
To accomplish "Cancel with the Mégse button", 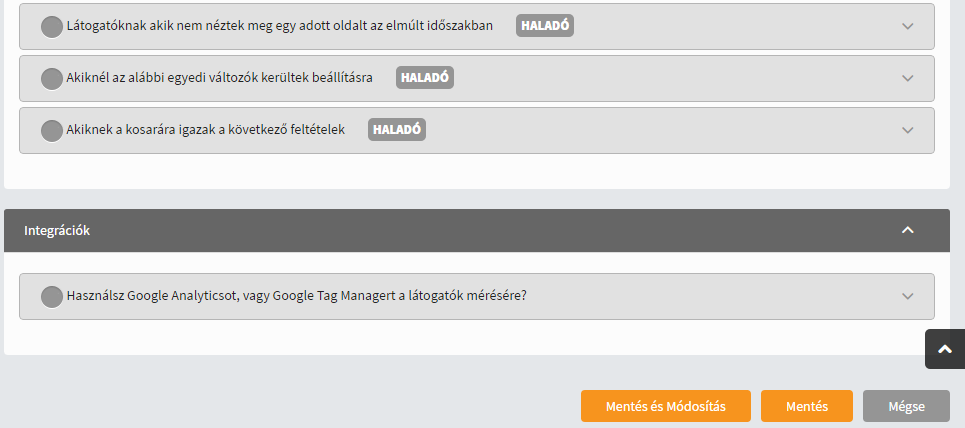I will coord(906,407).
